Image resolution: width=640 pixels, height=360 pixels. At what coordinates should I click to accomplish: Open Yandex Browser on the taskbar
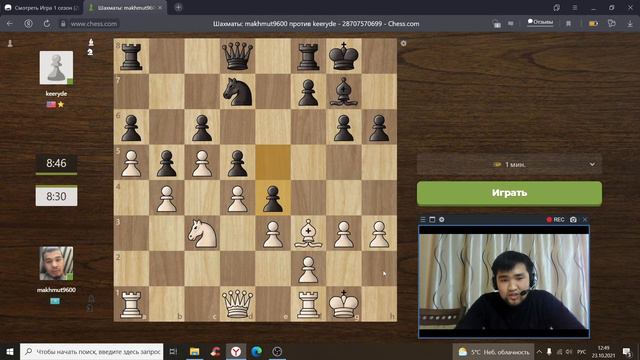(236, 351)
